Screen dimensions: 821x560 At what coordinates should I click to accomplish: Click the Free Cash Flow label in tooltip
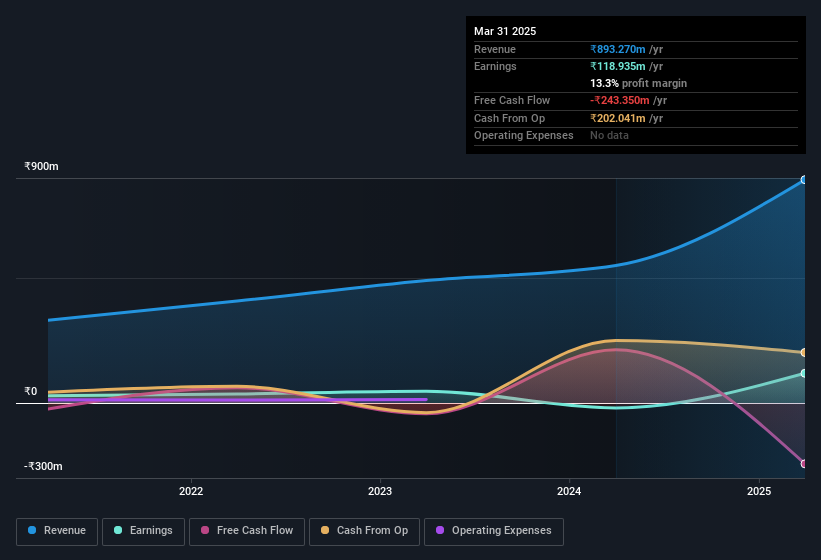pyautogui.click(x=512, y=100)
